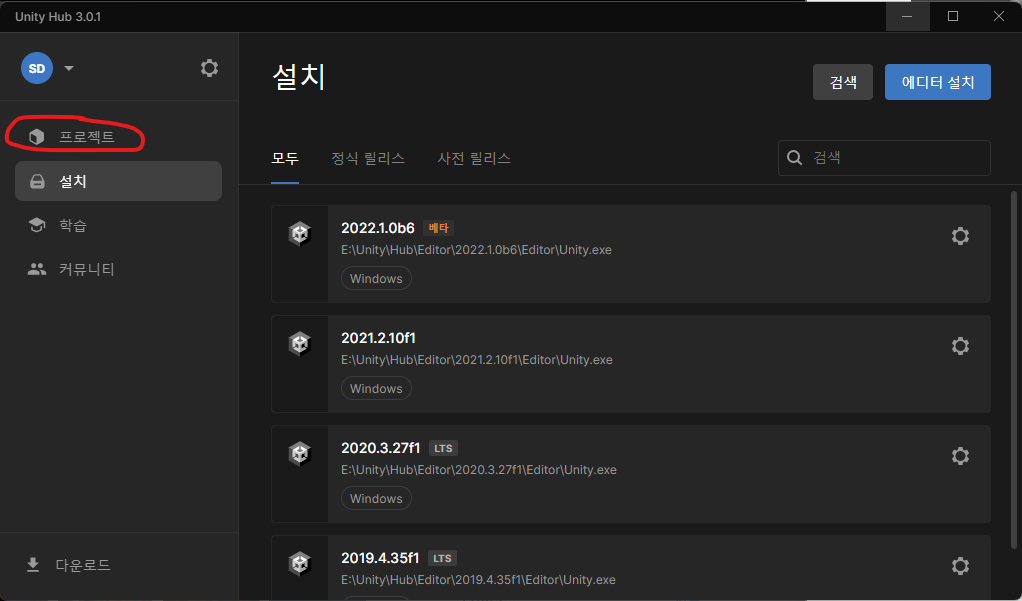Go to 프로젝트 (Projects) section

119,136
